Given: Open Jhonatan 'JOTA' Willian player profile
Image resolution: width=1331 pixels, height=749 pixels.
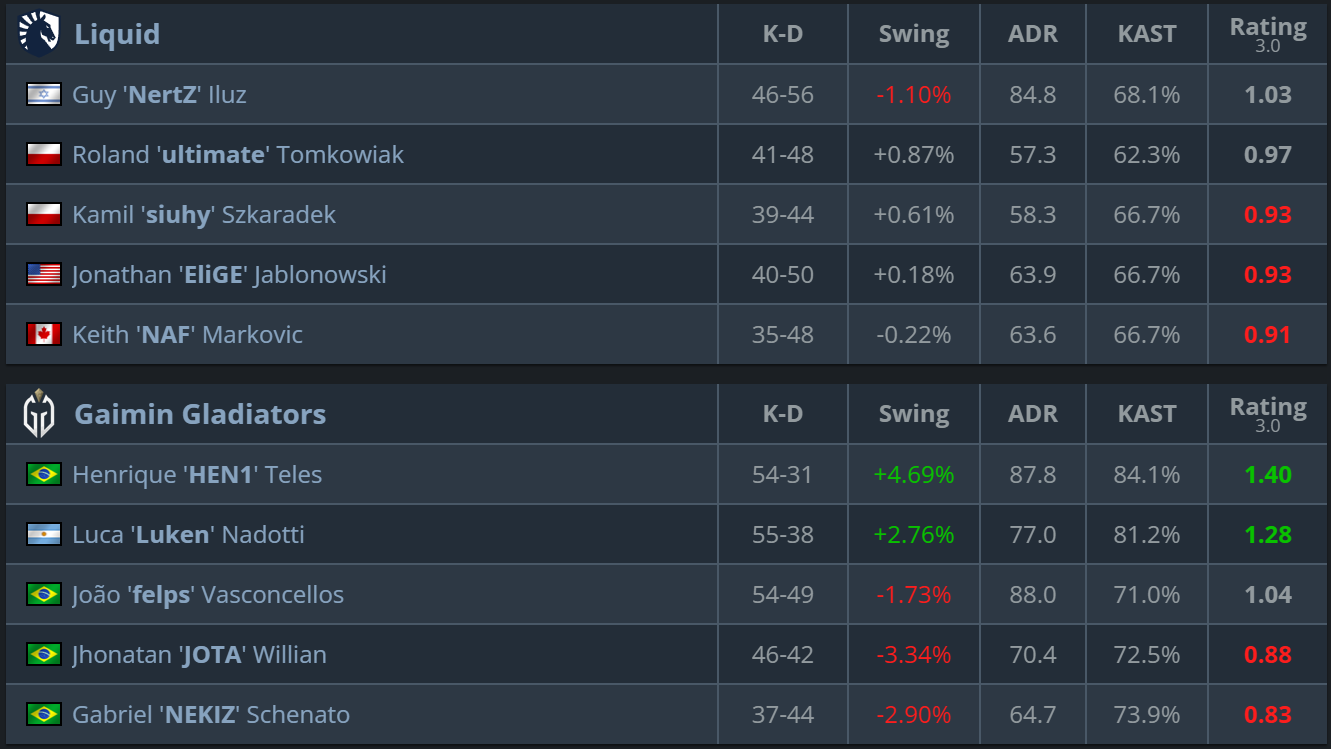Looking at the screenshot, I should [199, 655].
